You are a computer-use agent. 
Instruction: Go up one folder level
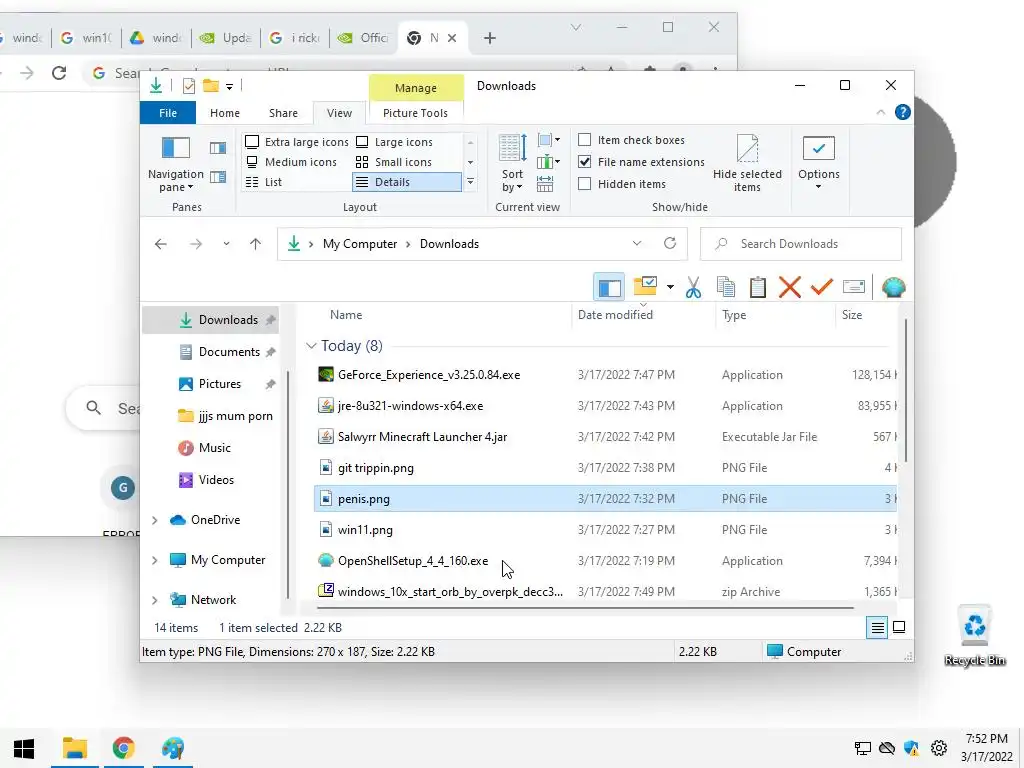pos(255,244)
